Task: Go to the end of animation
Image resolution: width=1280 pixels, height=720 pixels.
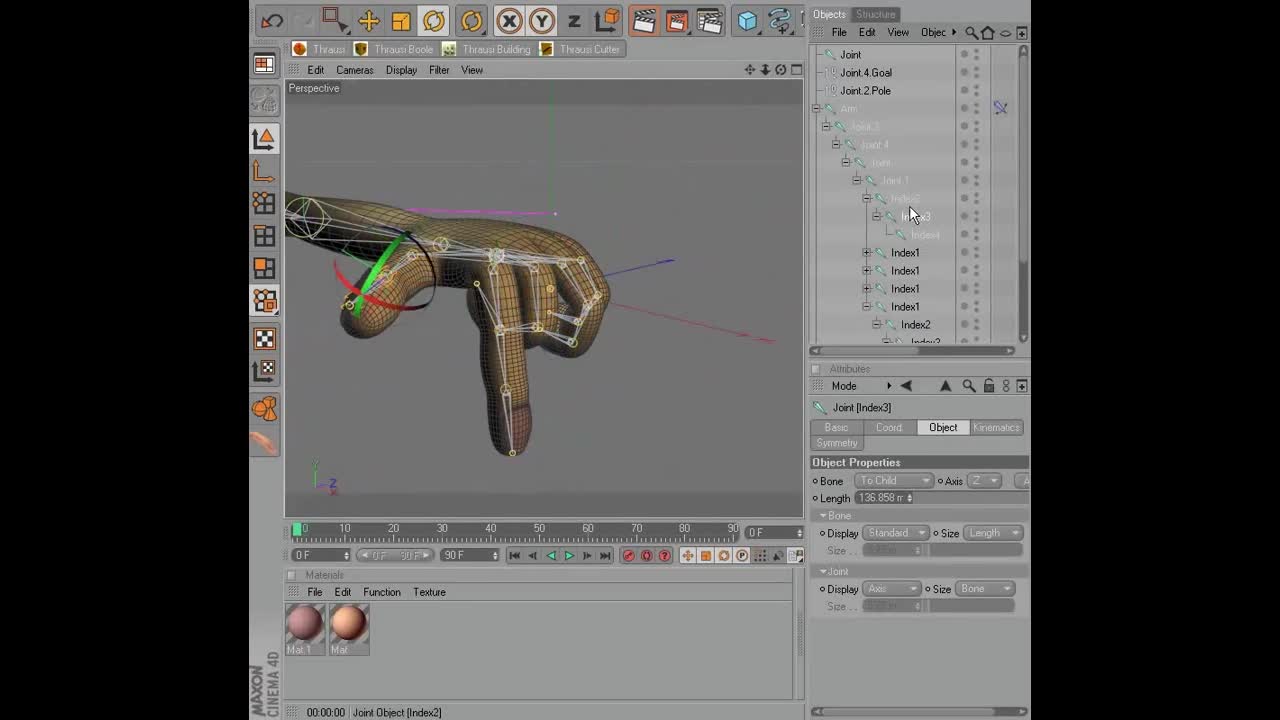Action: pyautogui.click(x=605, y=556)
